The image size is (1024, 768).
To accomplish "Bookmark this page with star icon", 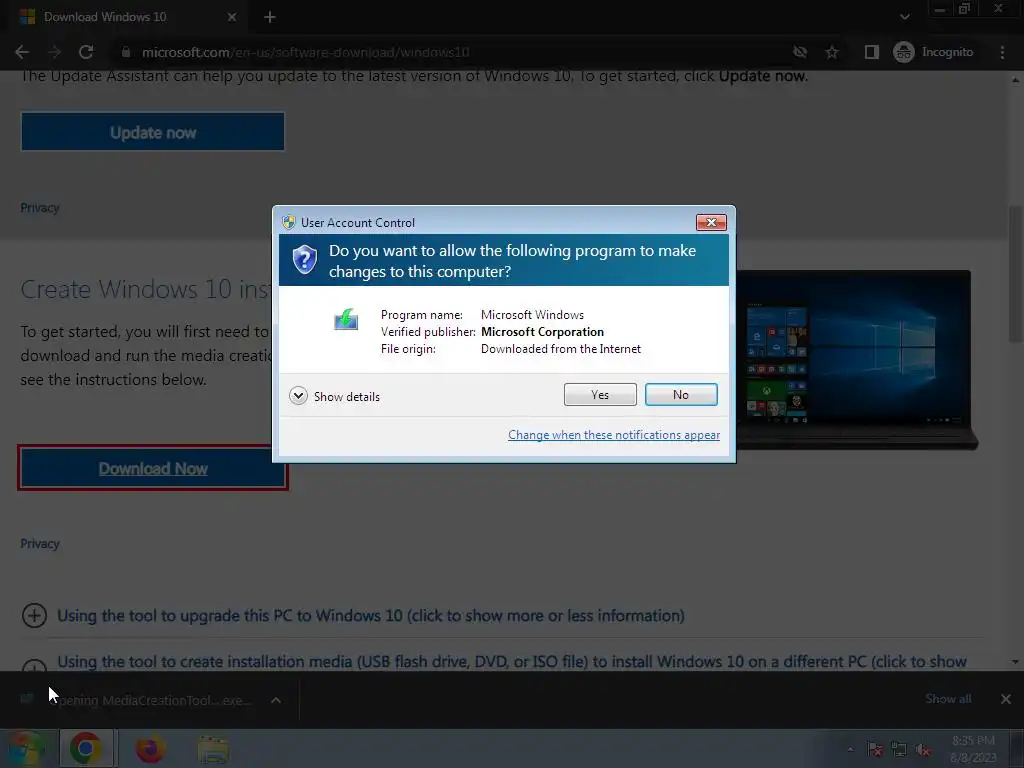I will [831, 52].
